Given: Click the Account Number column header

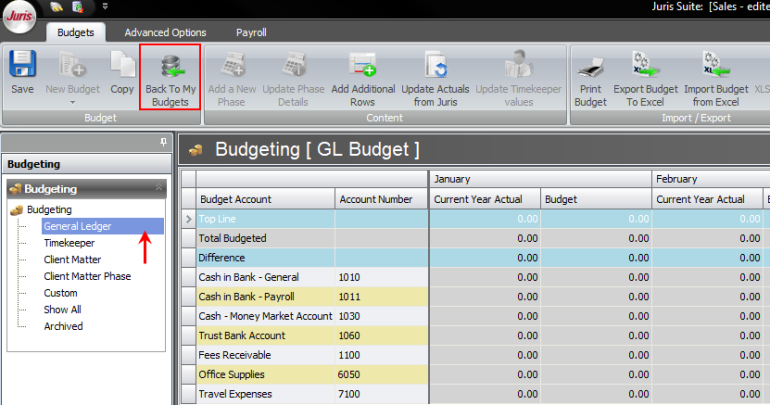Looking at the screenshot, I should (375, 199).
